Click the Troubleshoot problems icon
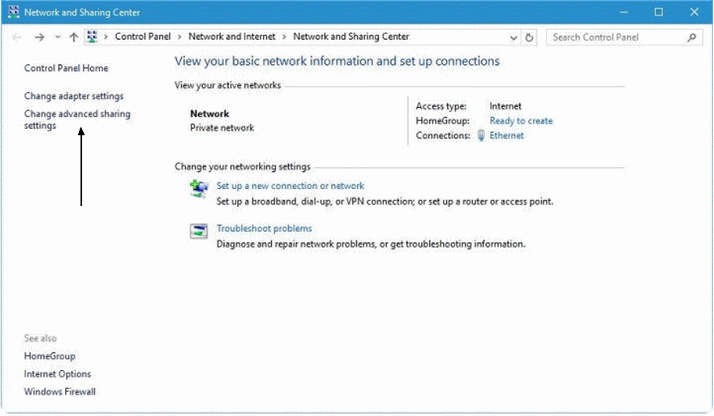This screenshot has height=416, width=714. pyautogui.click(x=199, y=231)
